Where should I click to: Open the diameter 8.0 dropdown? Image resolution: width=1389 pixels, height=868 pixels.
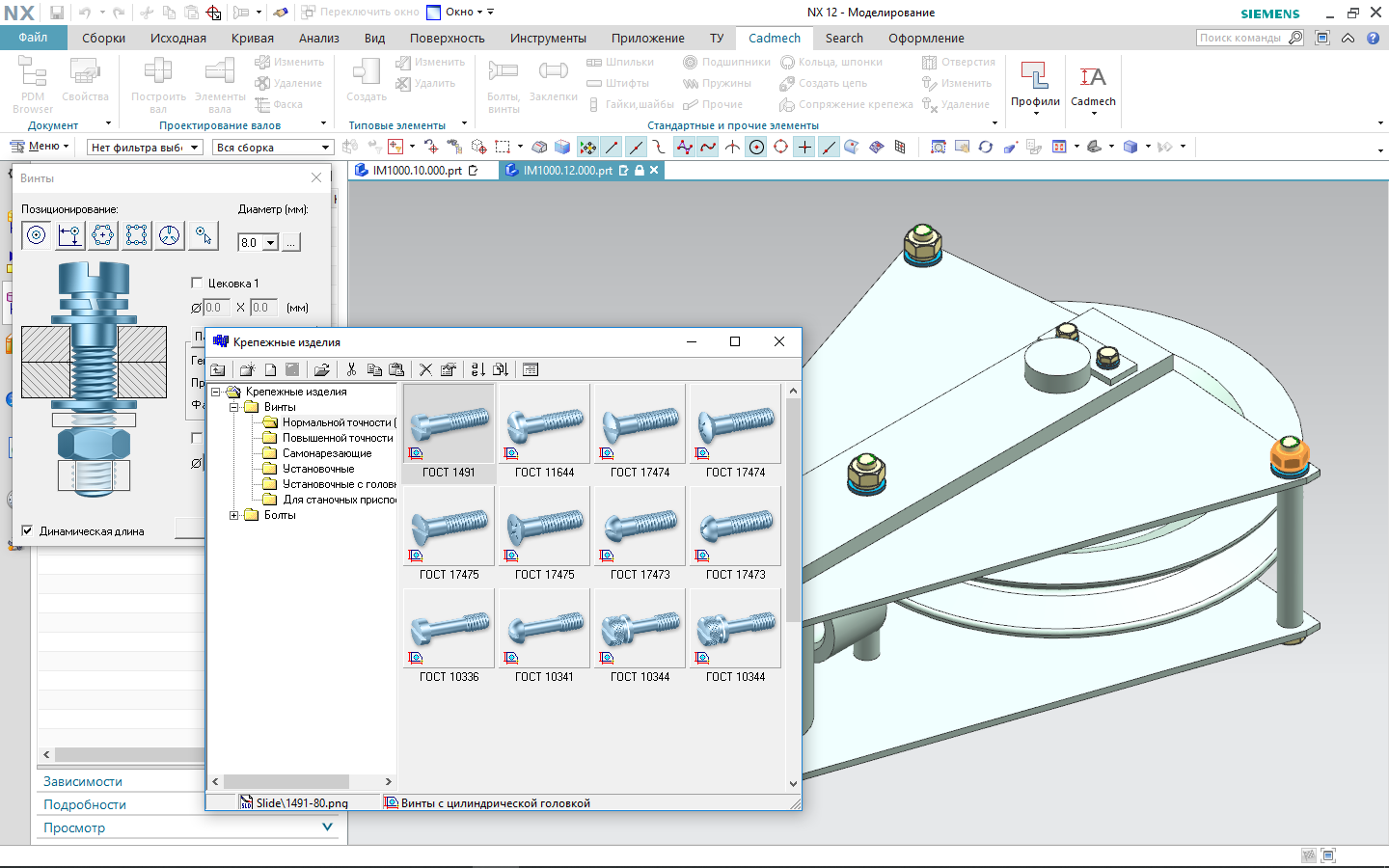pos(270,243)
